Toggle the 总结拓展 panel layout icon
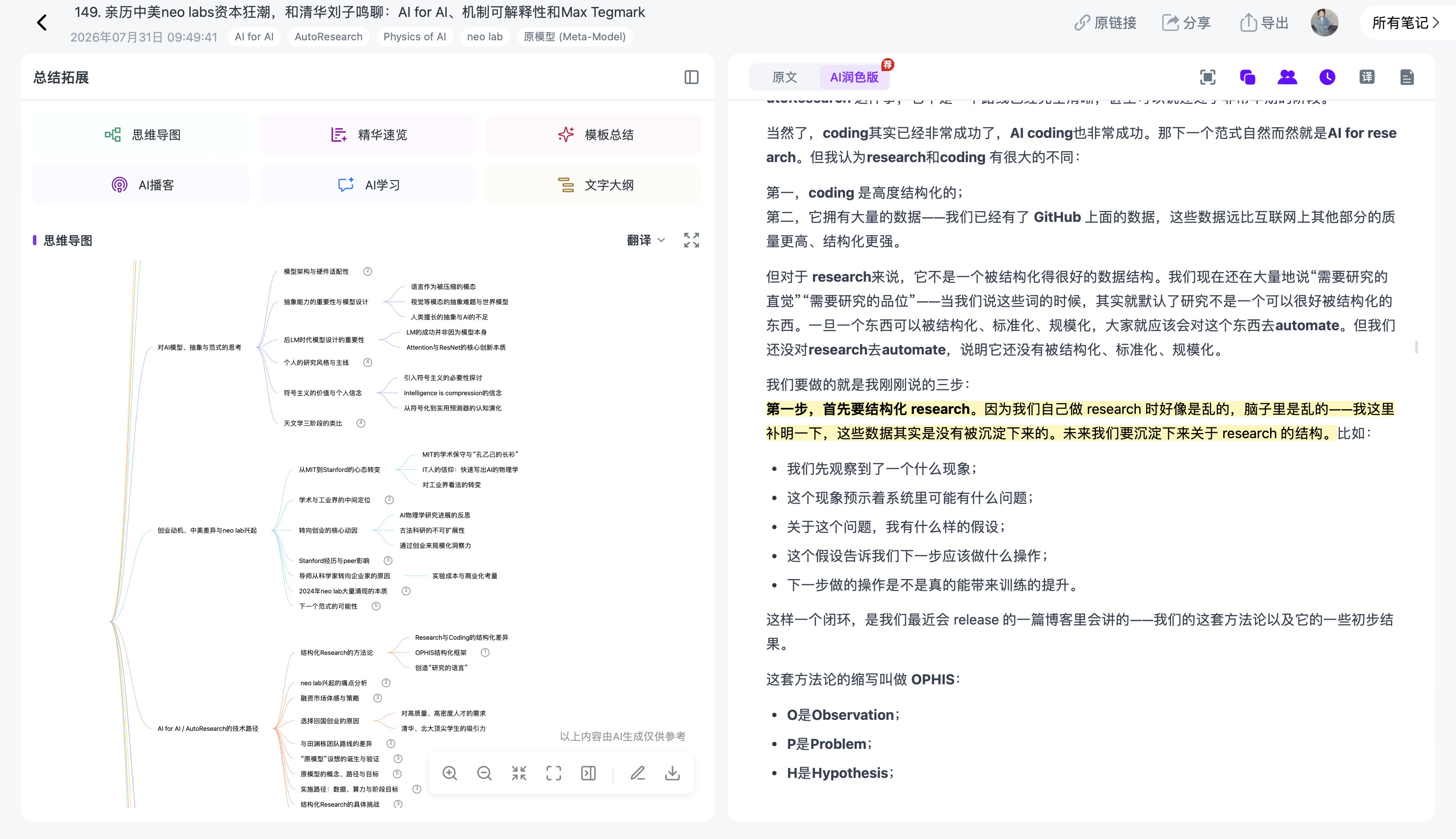Viewport: 1456px width, 839px height. point(692,77)
